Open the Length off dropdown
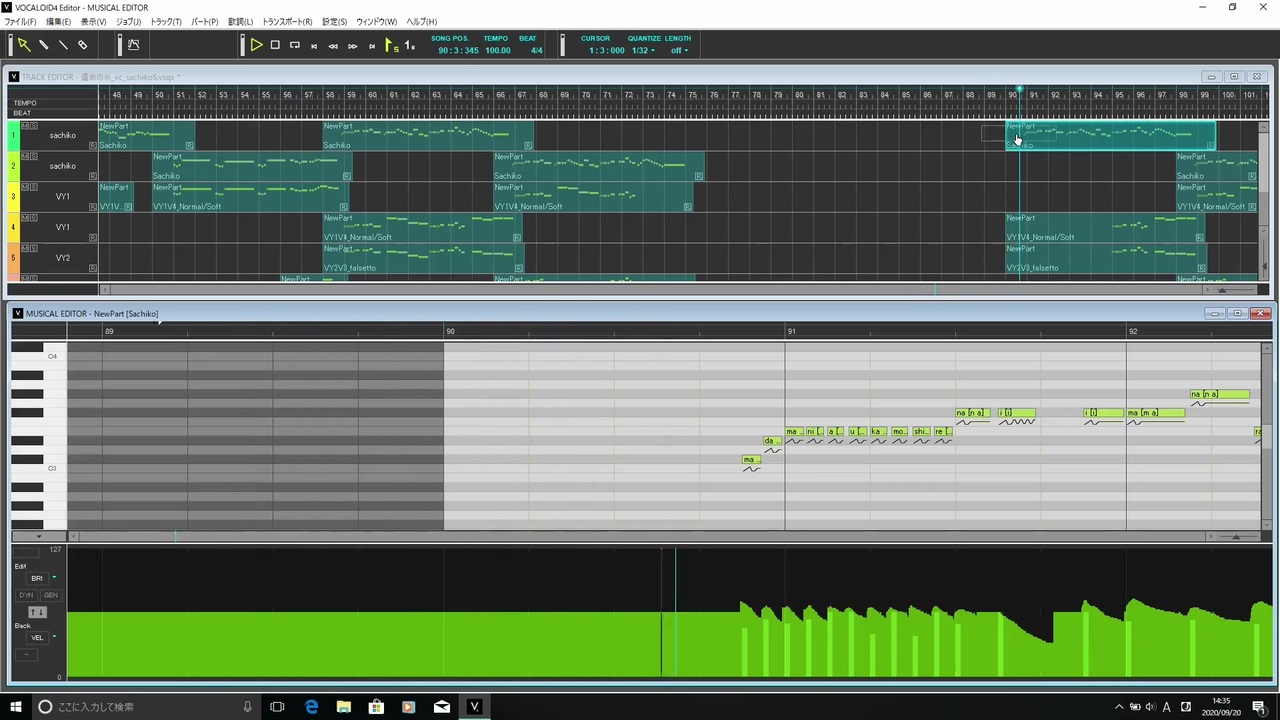Screen dimensions: 1280x720 pyautogui.click(x=679, y=50)
